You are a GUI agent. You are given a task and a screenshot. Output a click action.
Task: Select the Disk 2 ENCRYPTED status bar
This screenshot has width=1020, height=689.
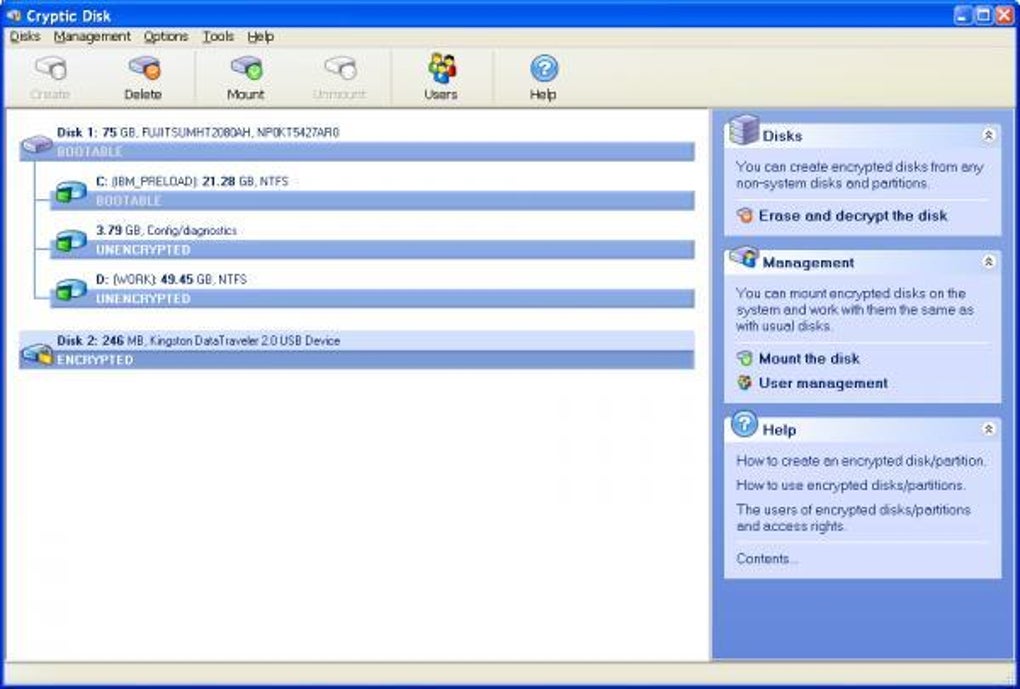(357, 360)
